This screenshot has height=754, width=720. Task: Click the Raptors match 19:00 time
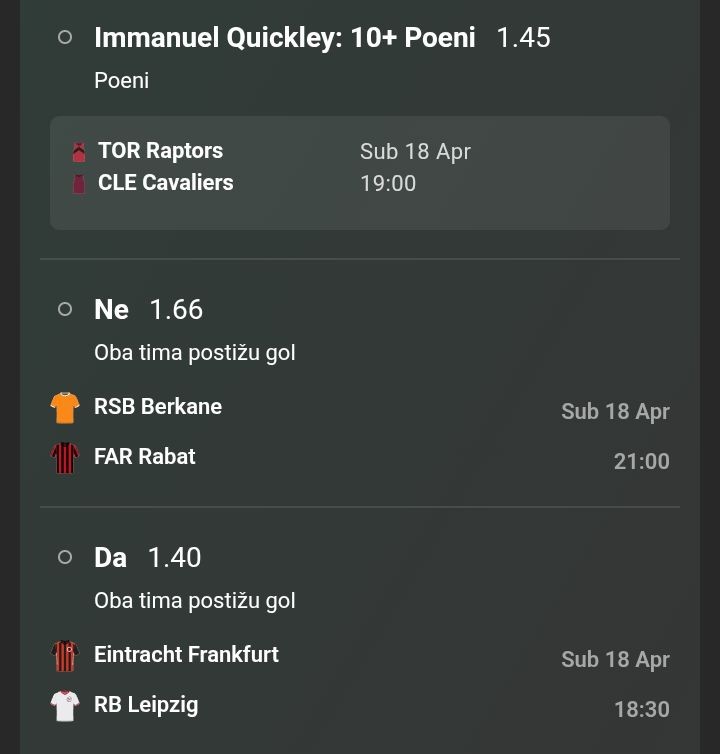[388, 184]
